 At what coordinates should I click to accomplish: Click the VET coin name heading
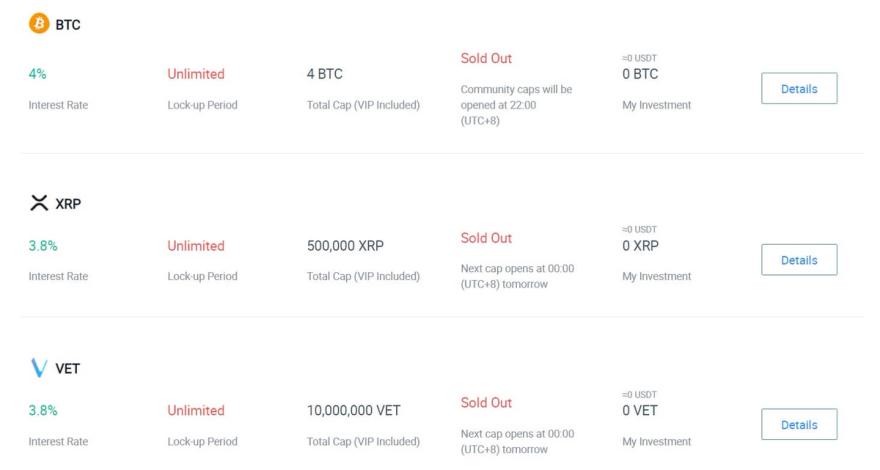pyautogui.click(x=69, y=371)
